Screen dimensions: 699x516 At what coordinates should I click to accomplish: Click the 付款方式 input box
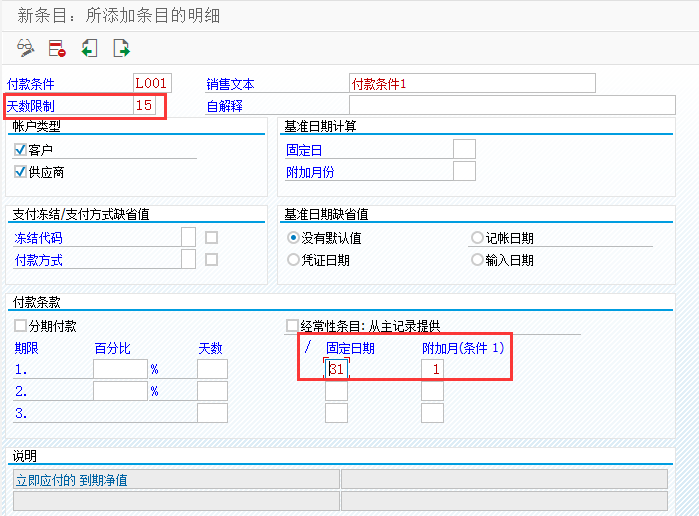[x=188, y=259]
